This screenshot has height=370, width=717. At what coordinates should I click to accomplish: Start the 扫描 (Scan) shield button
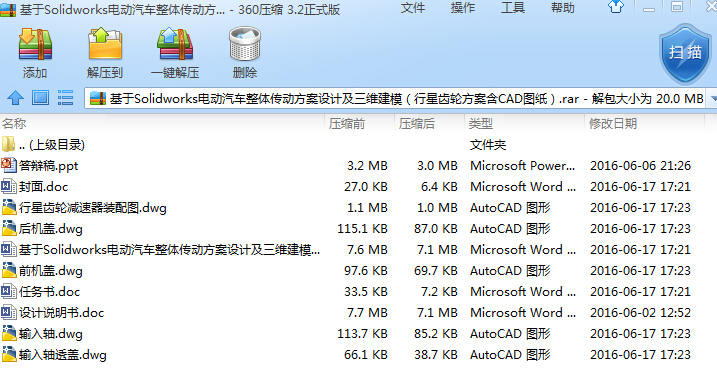click(x=685, y=53)
